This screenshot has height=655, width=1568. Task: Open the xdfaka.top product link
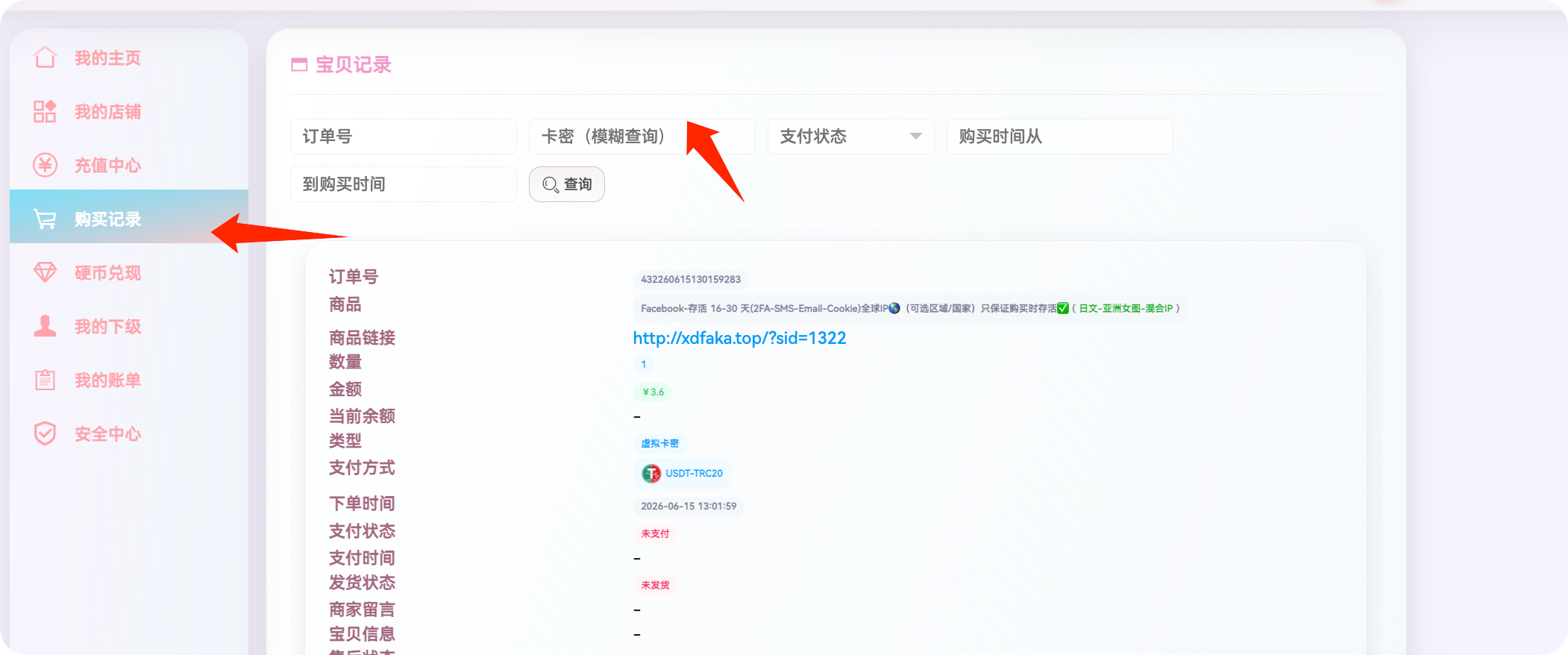tap(739, 338)
